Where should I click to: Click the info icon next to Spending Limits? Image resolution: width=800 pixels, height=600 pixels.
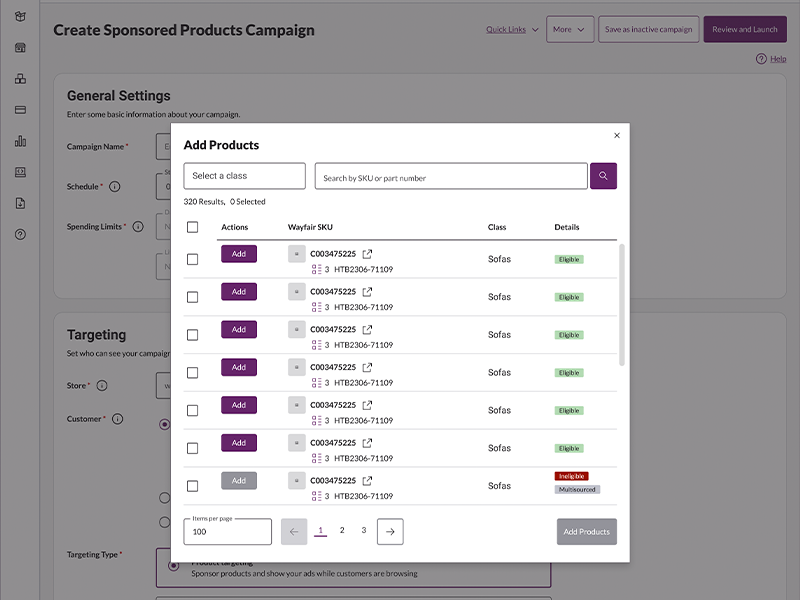[x=138, y=227]
